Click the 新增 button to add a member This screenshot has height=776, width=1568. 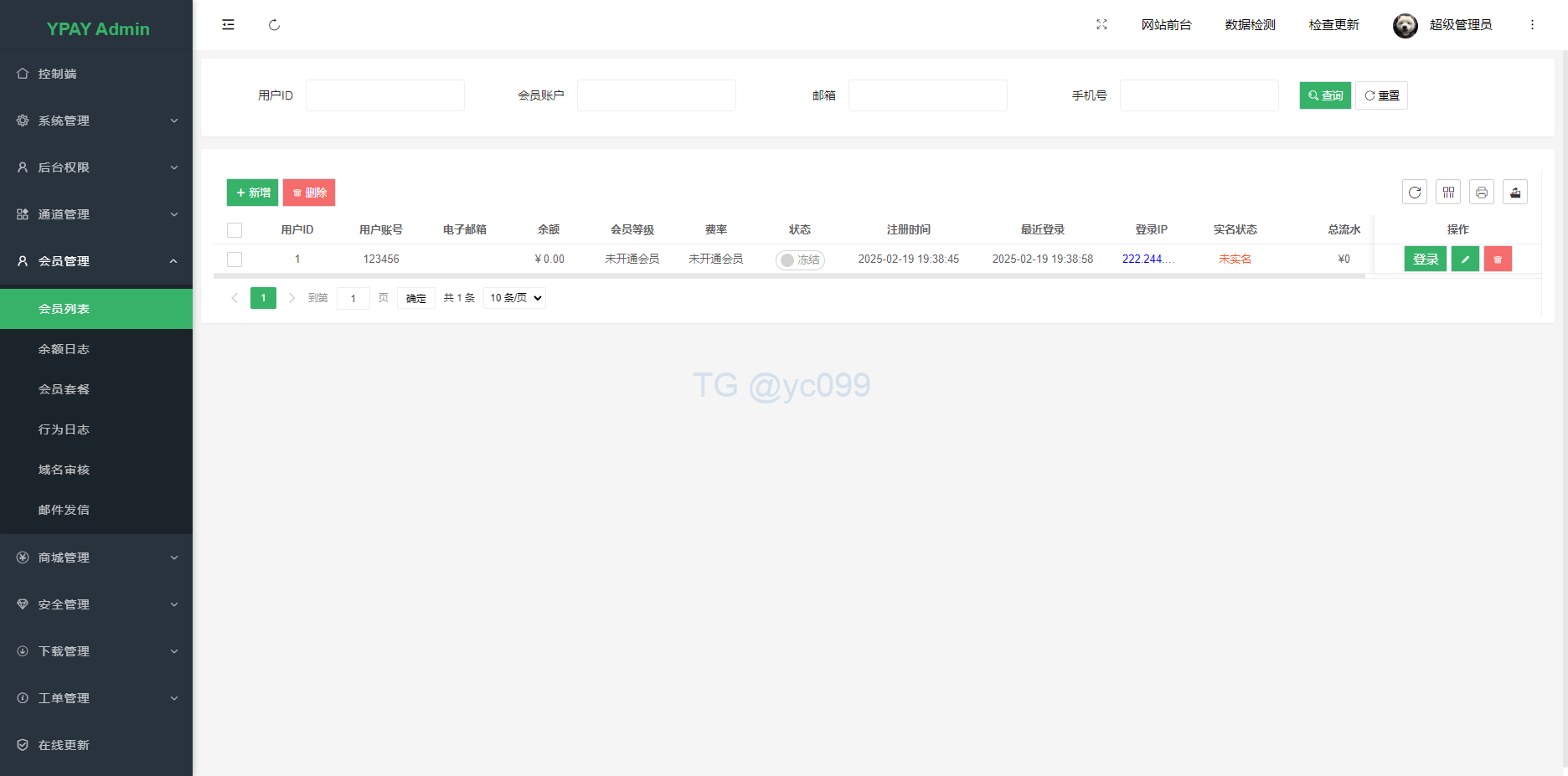click(x=252, y=192)
